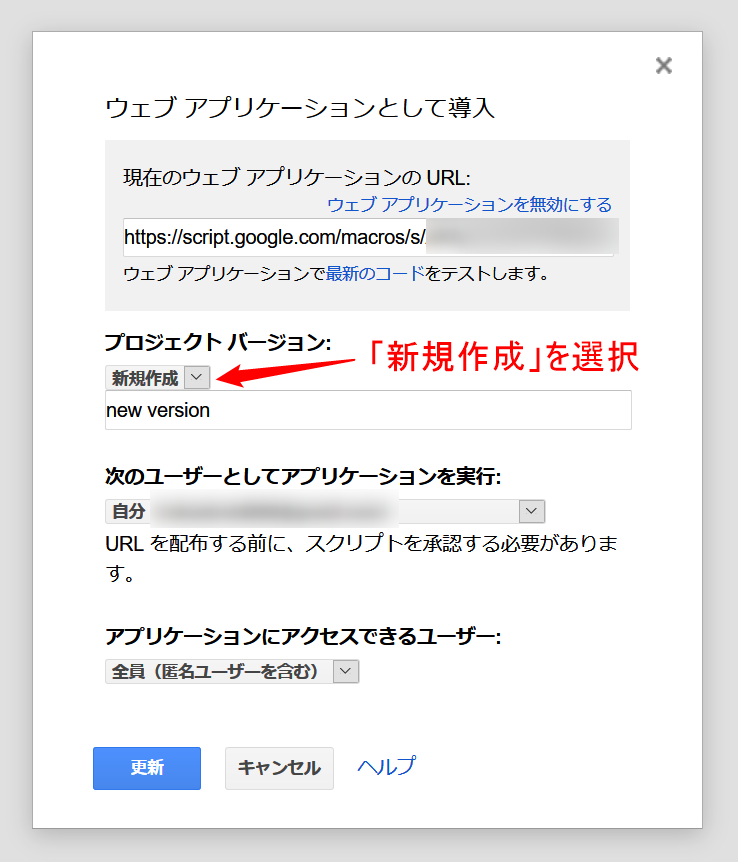The width and height of the screenshot is (738, 862).
Task: Open the ヘルプ link
Action: click(x=387, y=766)
